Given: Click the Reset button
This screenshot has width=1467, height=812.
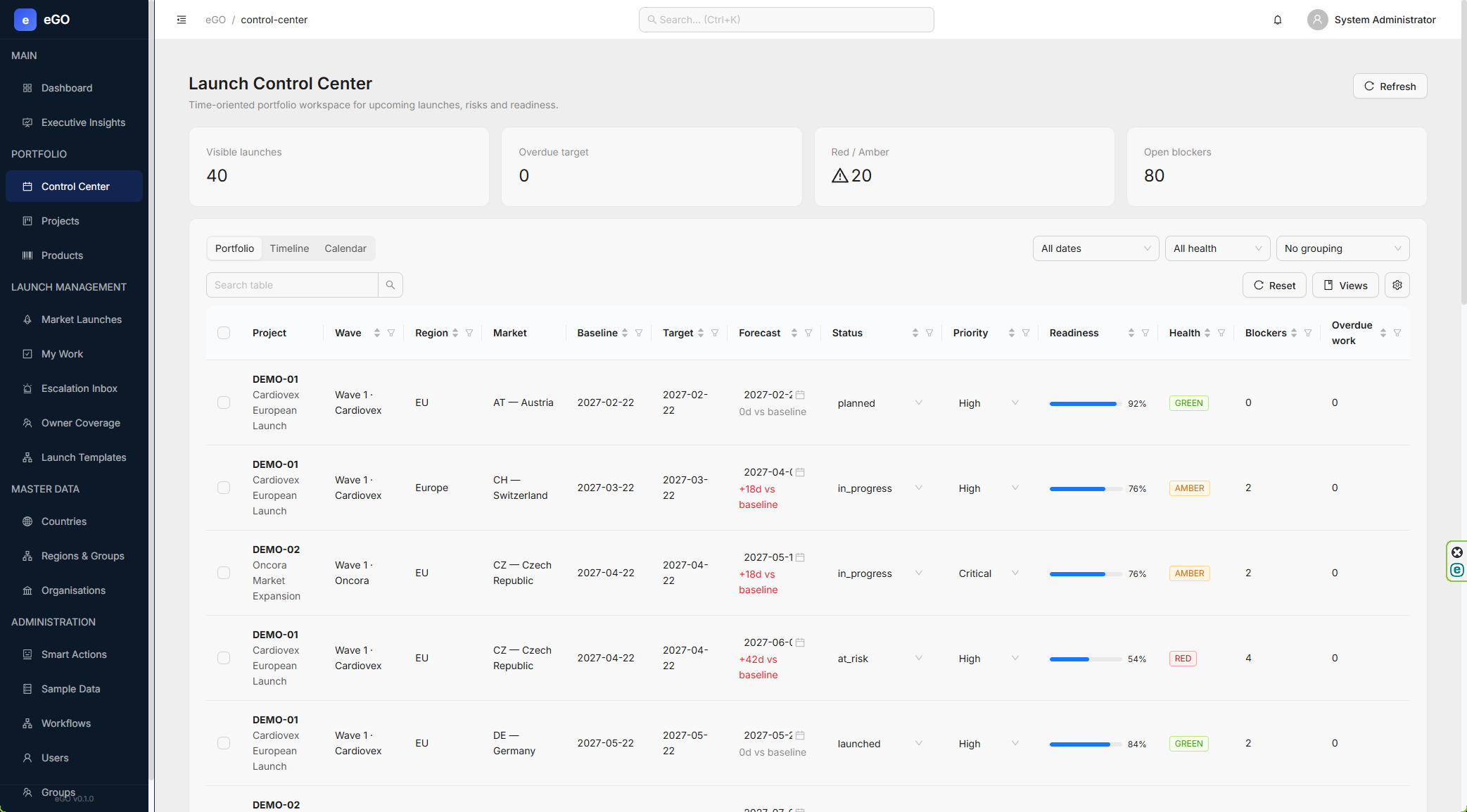Looking at the screenshot, I should coord(1274,285).
